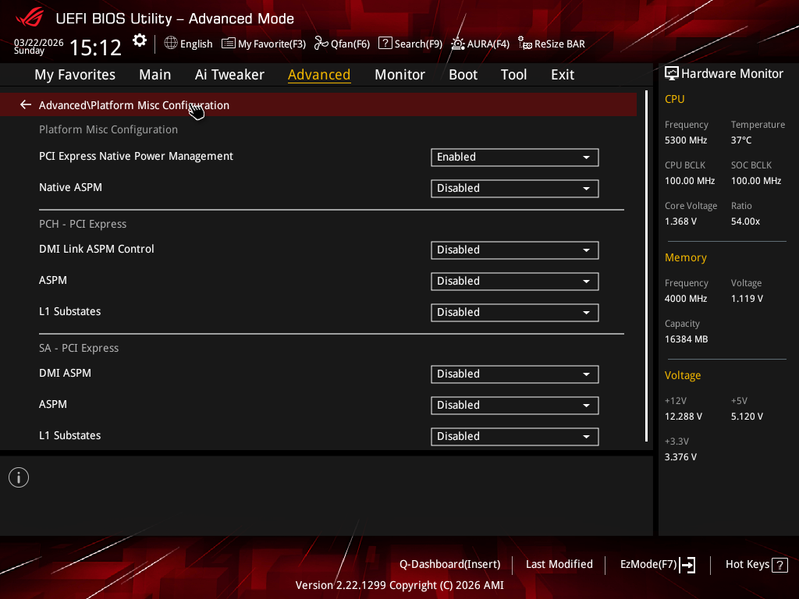Open Q-Dashboard(Insert)
This screenshot has width=799, height=599.
click(x=449, y=564)
